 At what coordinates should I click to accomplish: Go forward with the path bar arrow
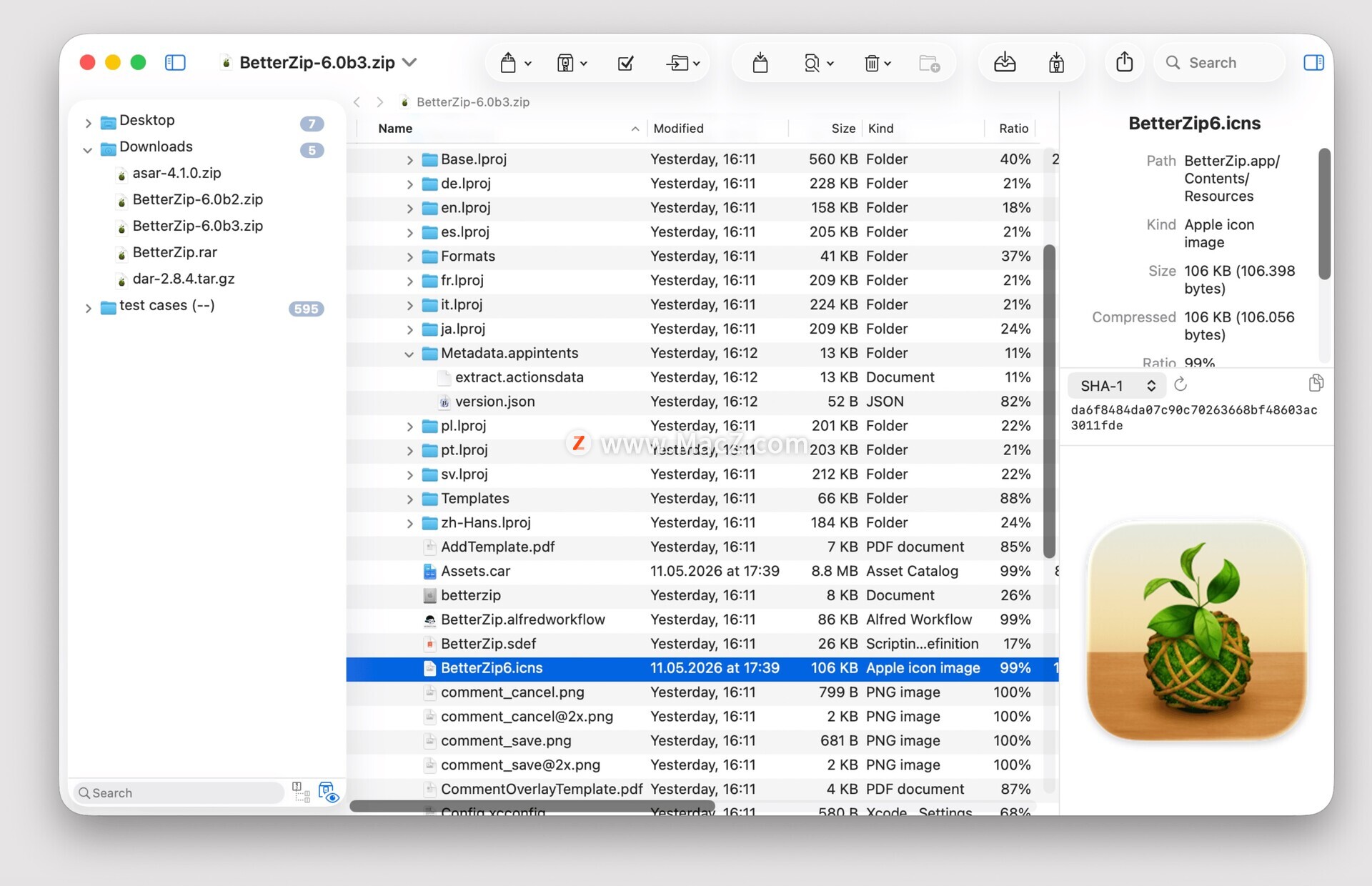click(380, 102)
